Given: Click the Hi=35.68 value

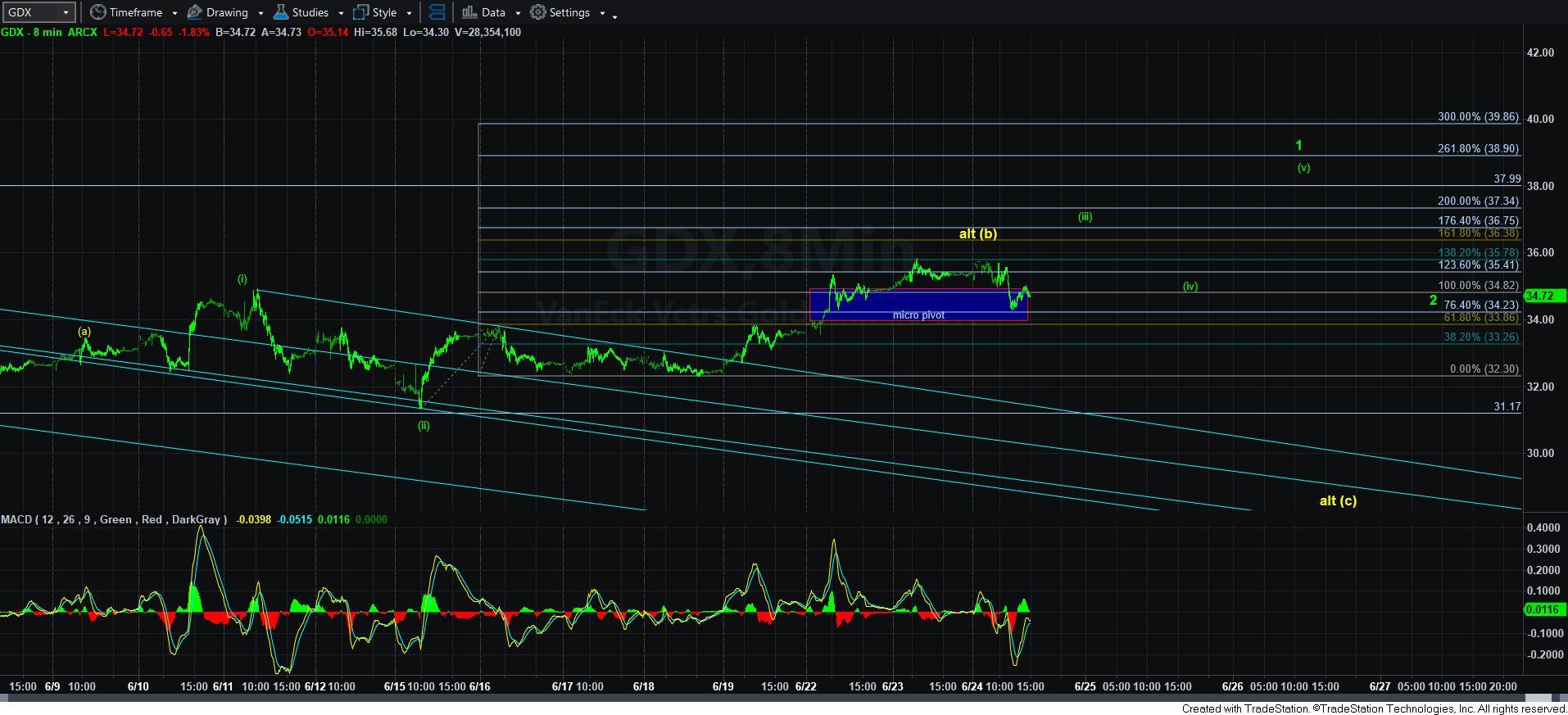Looking at the screenshot, I should [x=377, y=32].
